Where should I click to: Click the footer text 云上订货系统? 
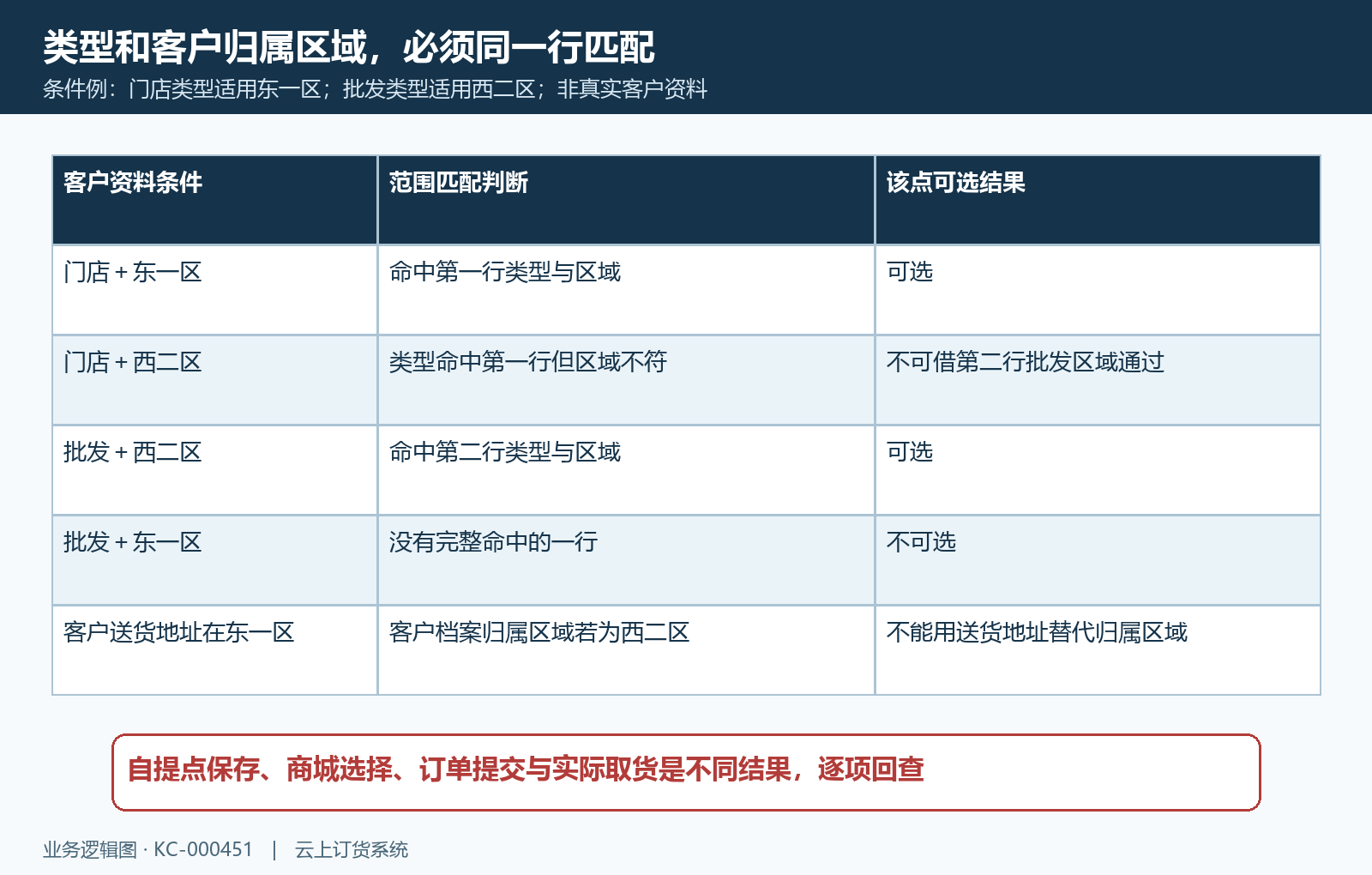[x=352, y=850]
